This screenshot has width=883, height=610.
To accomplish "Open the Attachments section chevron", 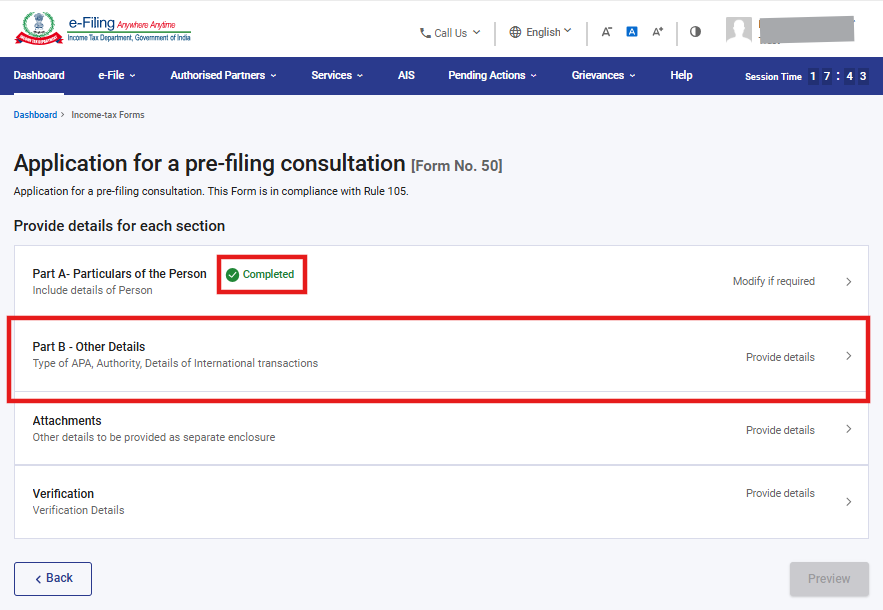I will click(849, 429).
